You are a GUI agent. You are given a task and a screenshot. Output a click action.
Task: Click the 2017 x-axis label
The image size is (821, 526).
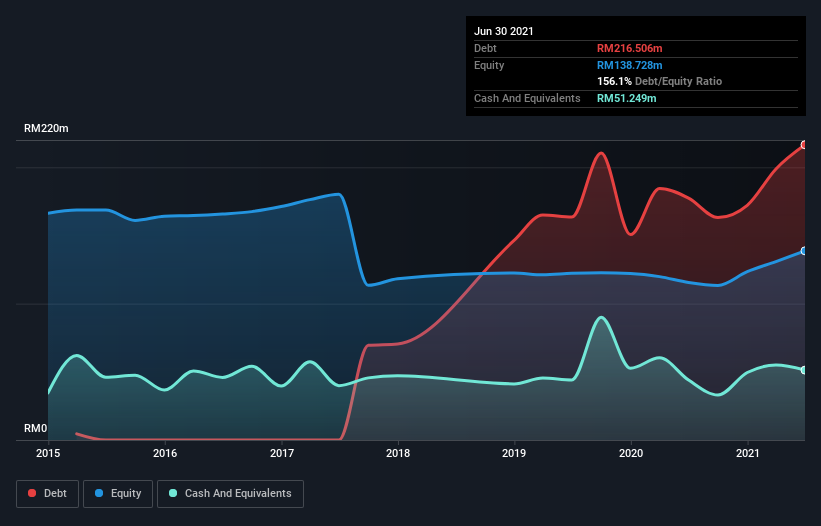[282, 453]
